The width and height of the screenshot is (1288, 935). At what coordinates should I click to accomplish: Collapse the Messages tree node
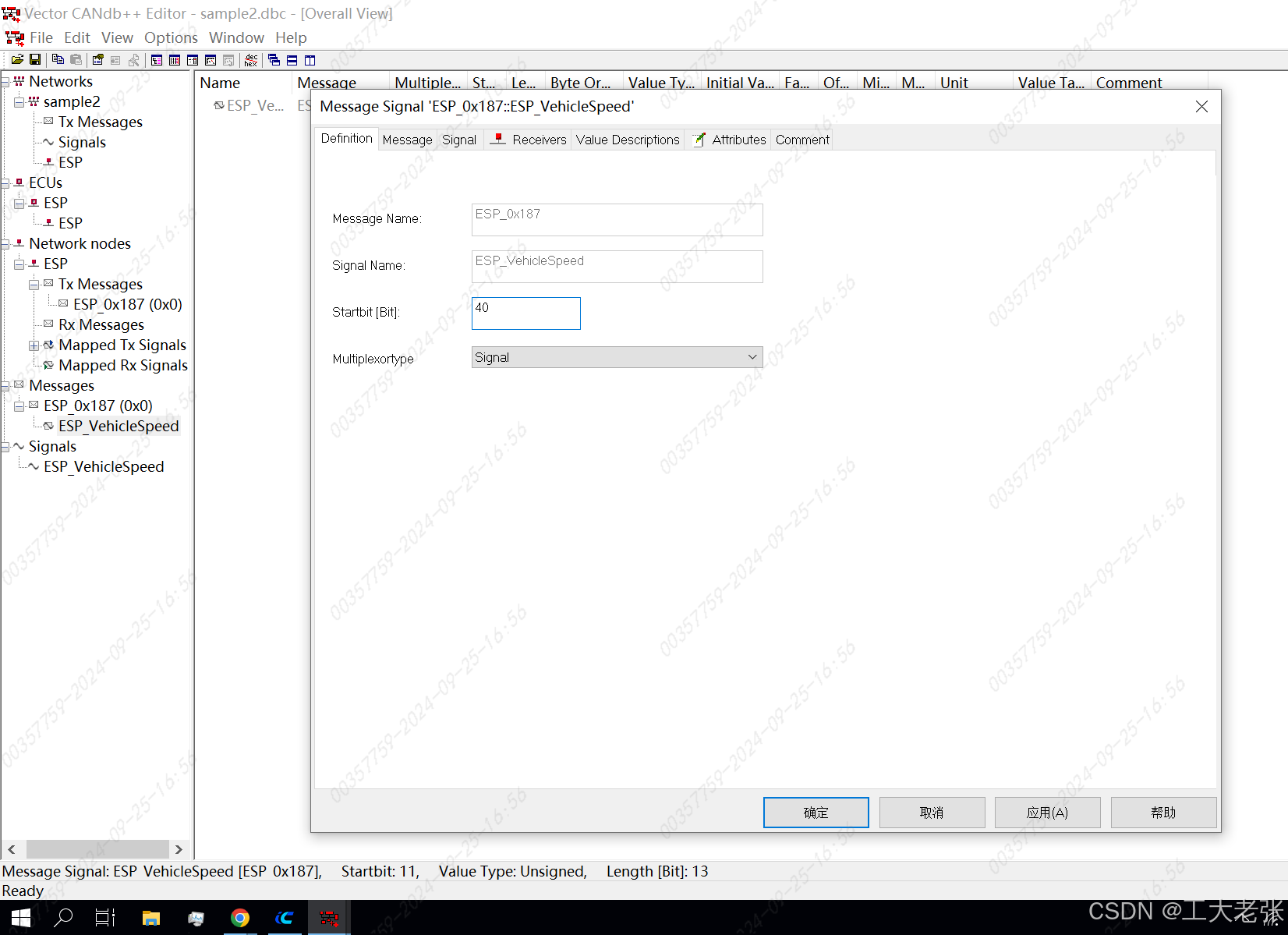[x=5, y=385]
